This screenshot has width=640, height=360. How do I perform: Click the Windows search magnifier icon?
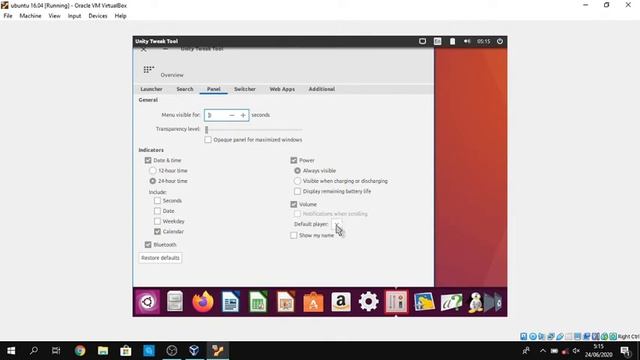click(34, 351)
